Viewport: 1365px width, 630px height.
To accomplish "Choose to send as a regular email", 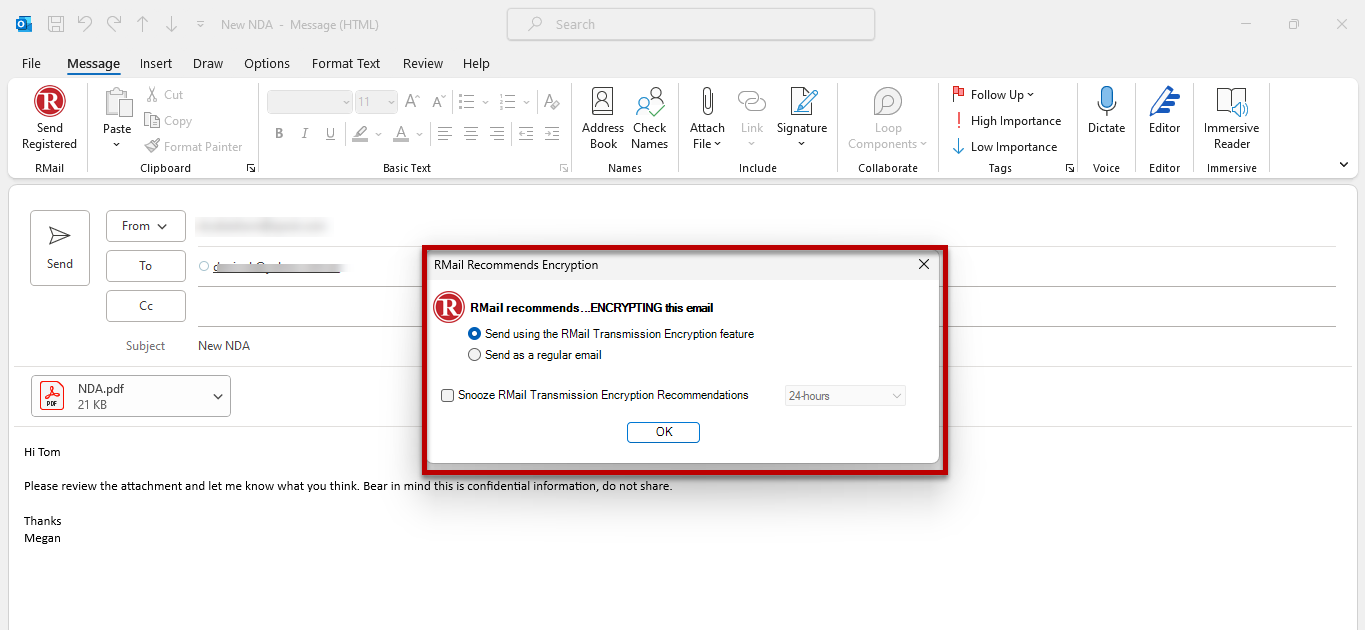I will click(x=474, y=354).
